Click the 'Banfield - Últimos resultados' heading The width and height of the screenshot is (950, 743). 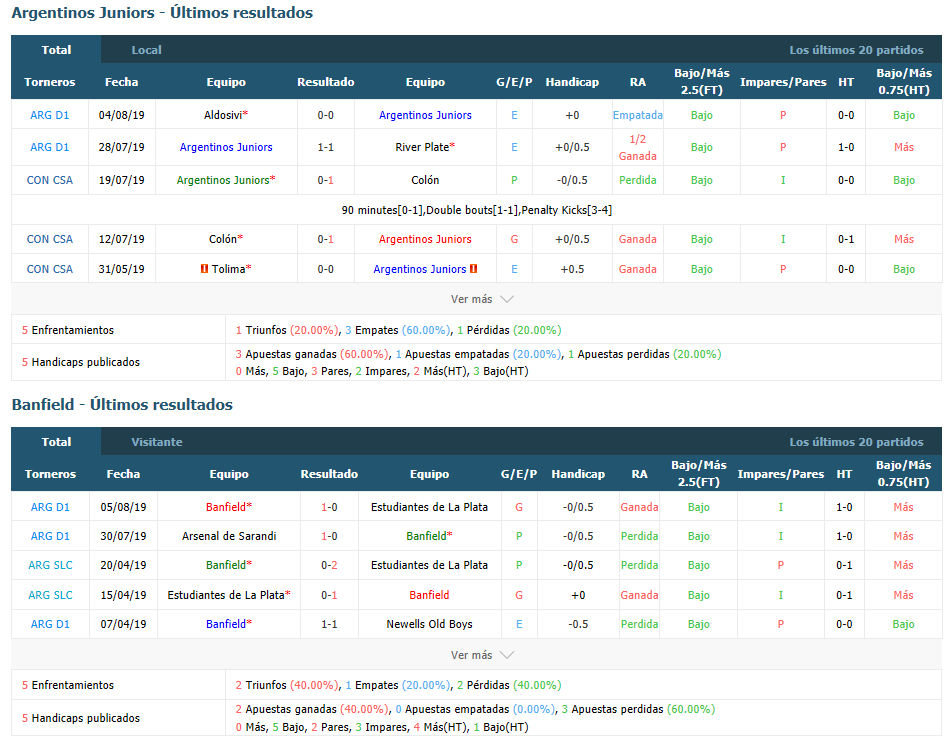(x=122, y=405)
